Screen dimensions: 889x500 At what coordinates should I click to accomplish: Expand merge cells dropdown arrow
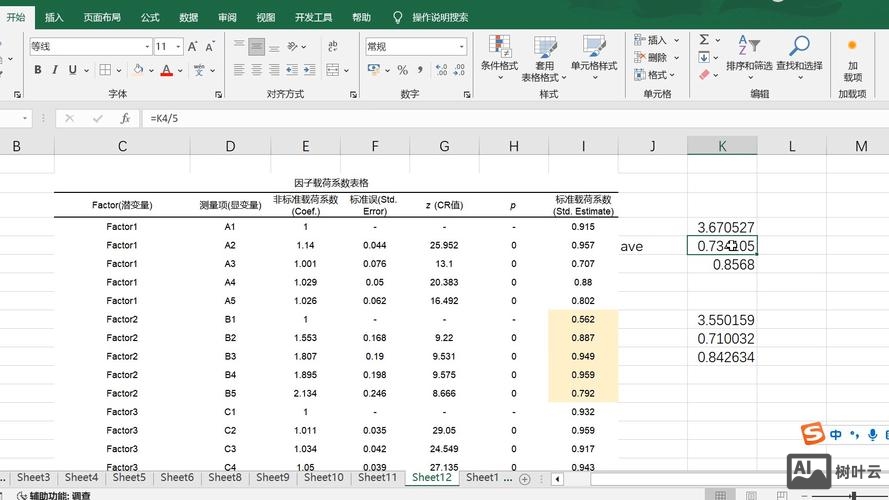tap(346, 70)
